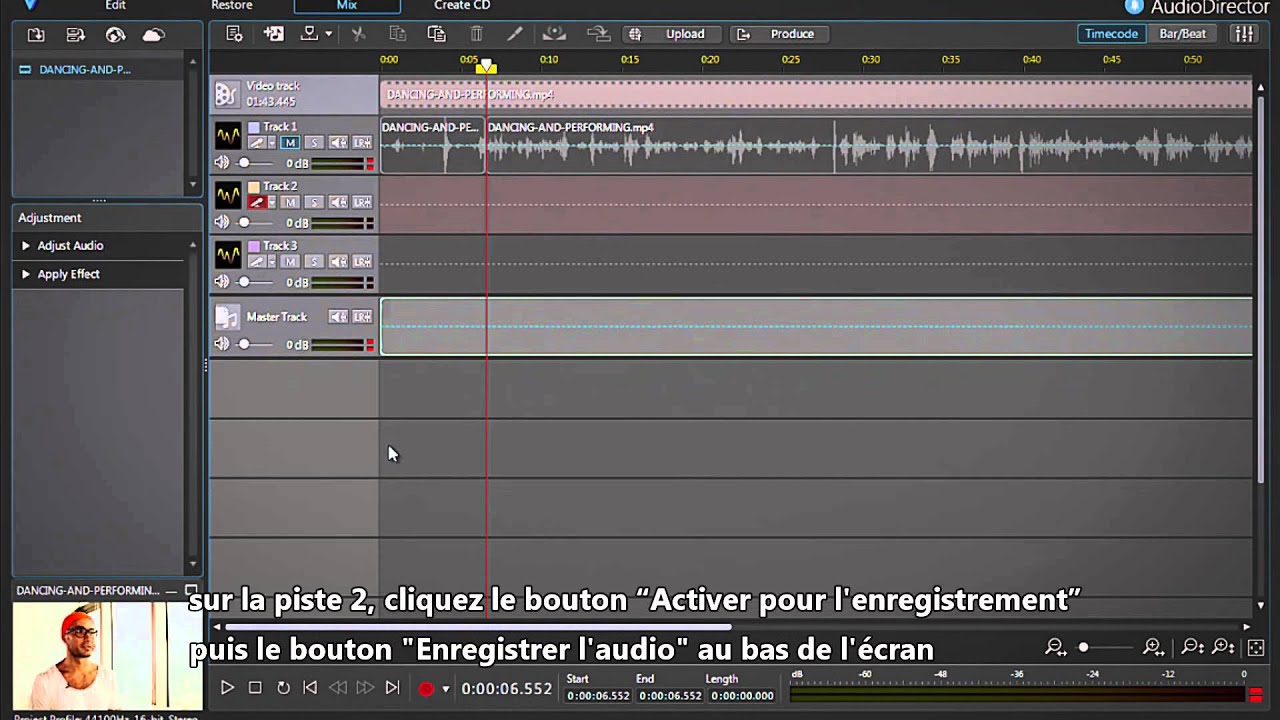The height and width of the screenshot is (720, 1280).
Task: Open the record options dropdown arrow
Action: [x=446, y=688]
